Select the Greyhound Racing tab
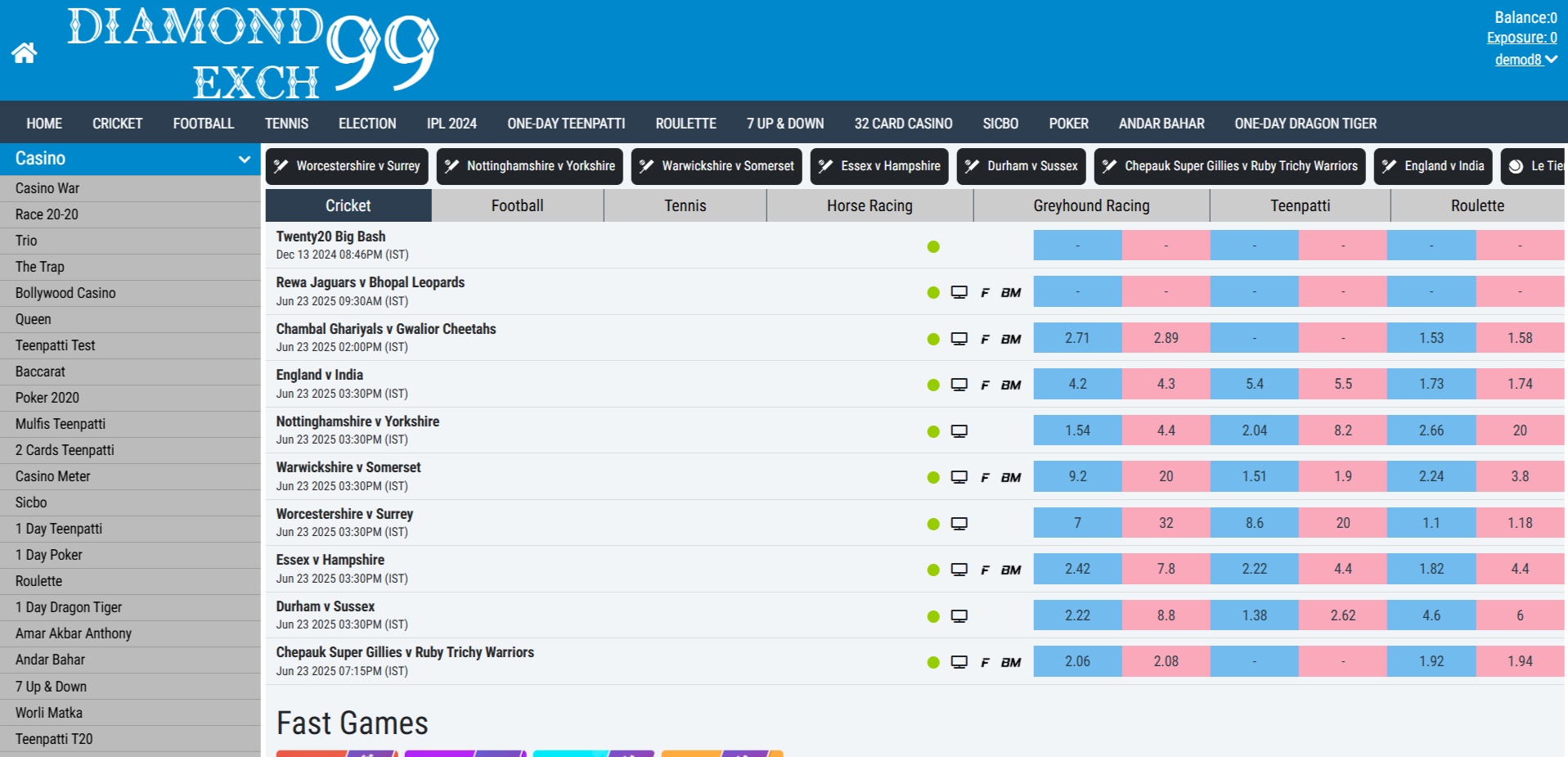 (1090, 206)
